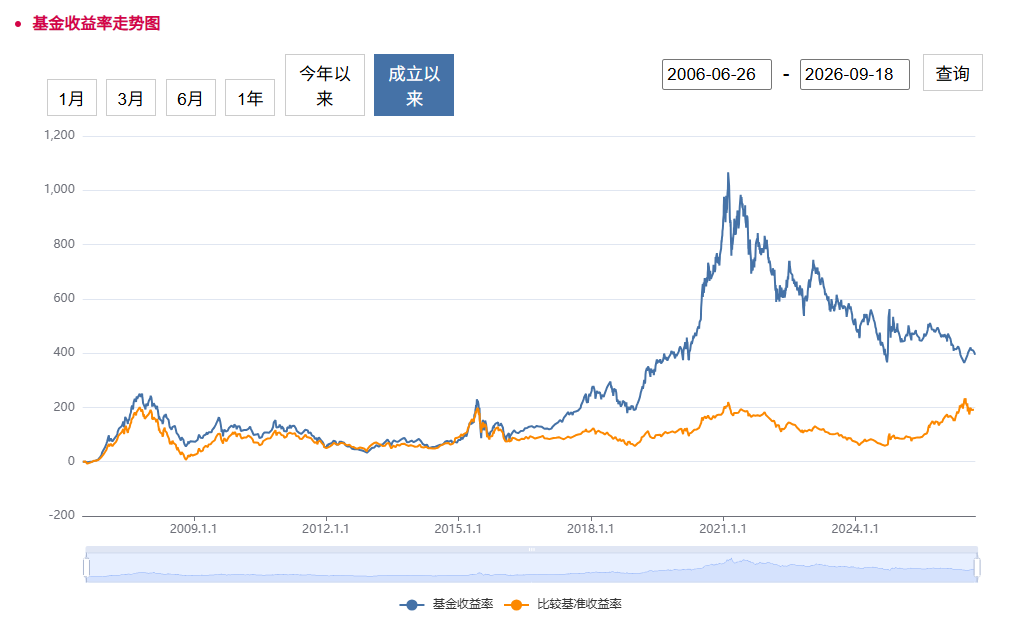Click the 2024.1.1 axis label
This screenshot has width=1036, height=628.
(855, 529)
